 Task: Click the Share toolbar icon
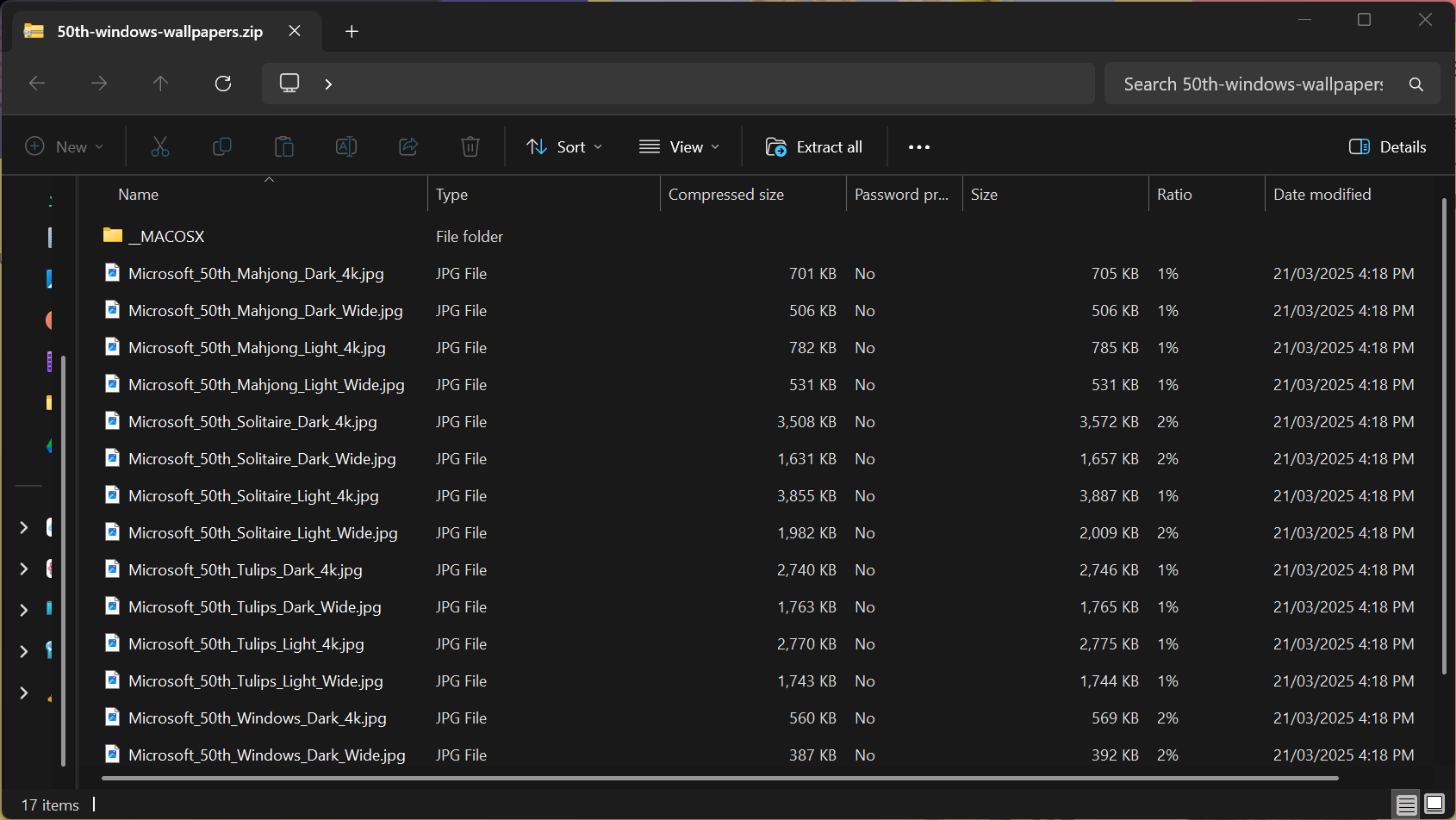click(408, 147)
